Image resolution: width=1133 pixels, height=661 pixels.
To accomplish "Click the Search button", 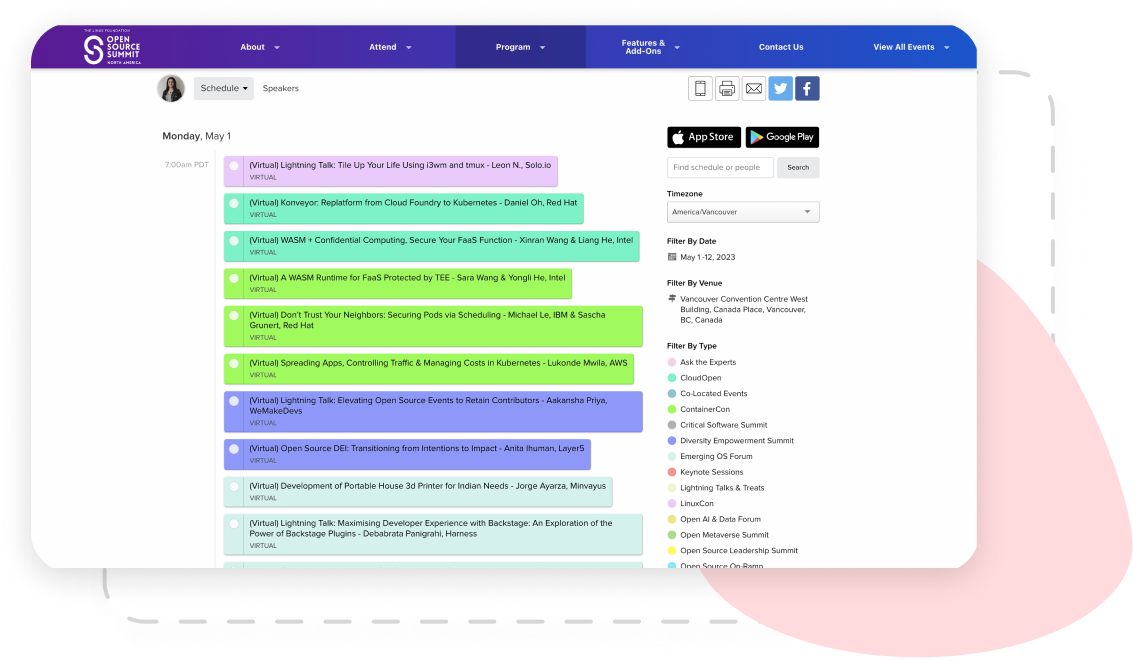I will pyautogui.click(x=798, y=168).
